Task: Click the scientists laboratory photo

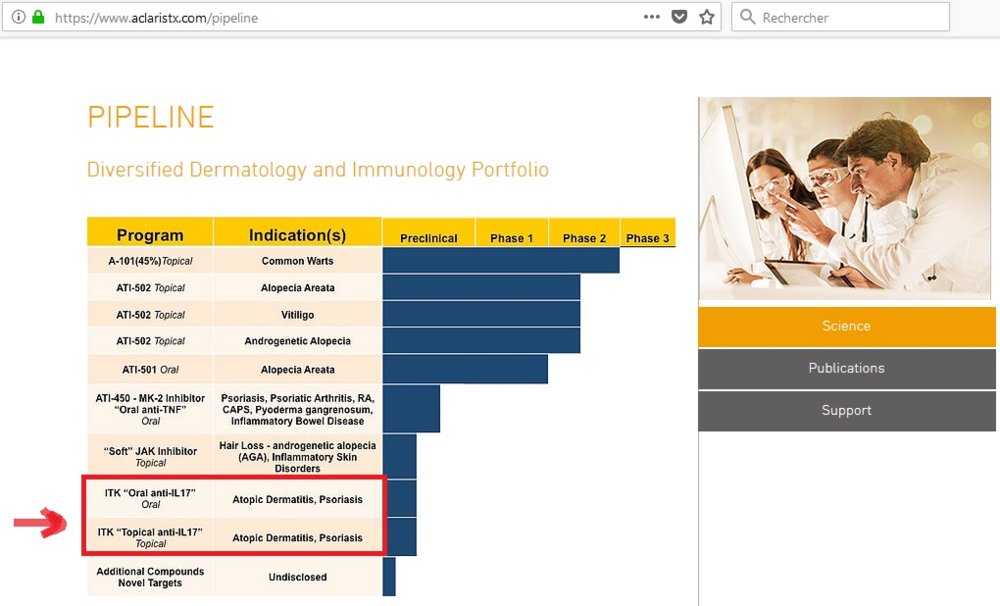Action: coord(845,197)
